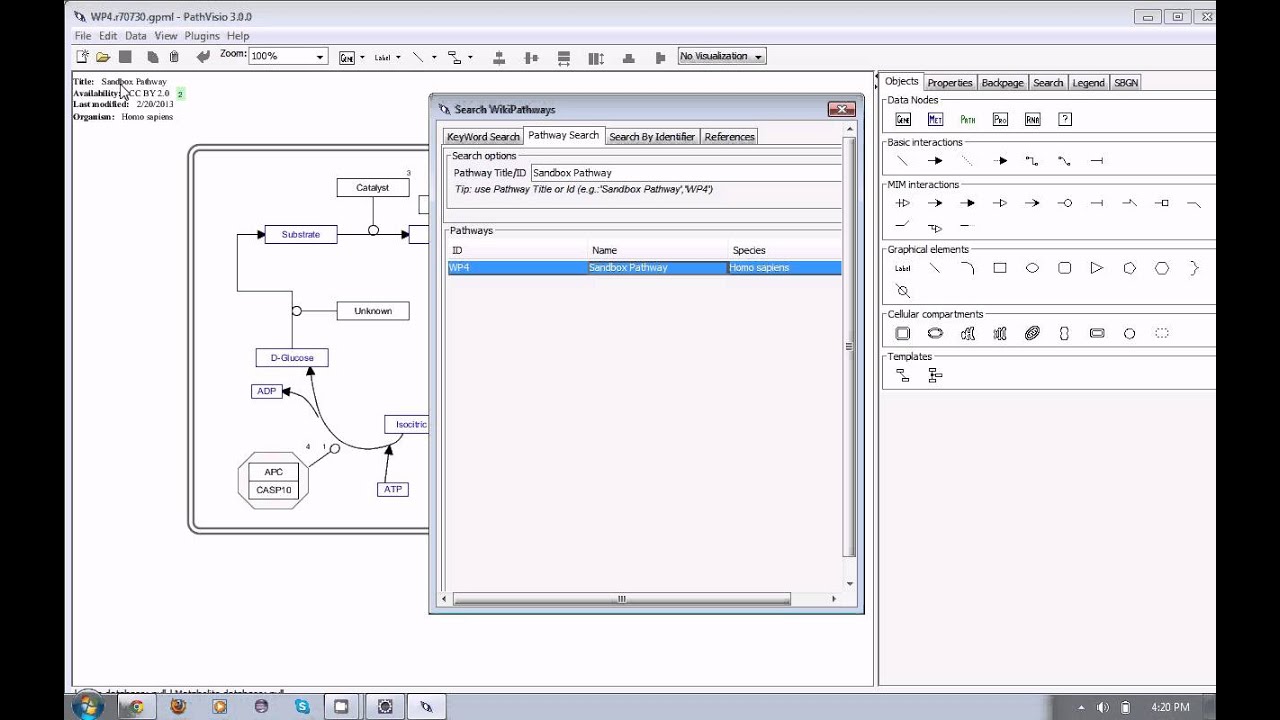Image resolution: width=1280 pixels, height=720 pixels.
Task: Click the MIM catalysis (line with circle) icon
Action: coord(1065,203)
